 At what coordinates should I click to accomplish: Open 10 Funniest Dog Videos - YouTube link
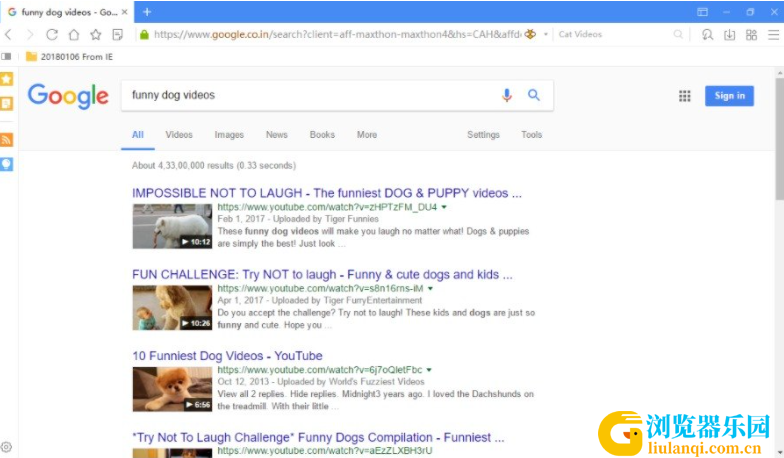pyautogui.click(x=228, y=356)
